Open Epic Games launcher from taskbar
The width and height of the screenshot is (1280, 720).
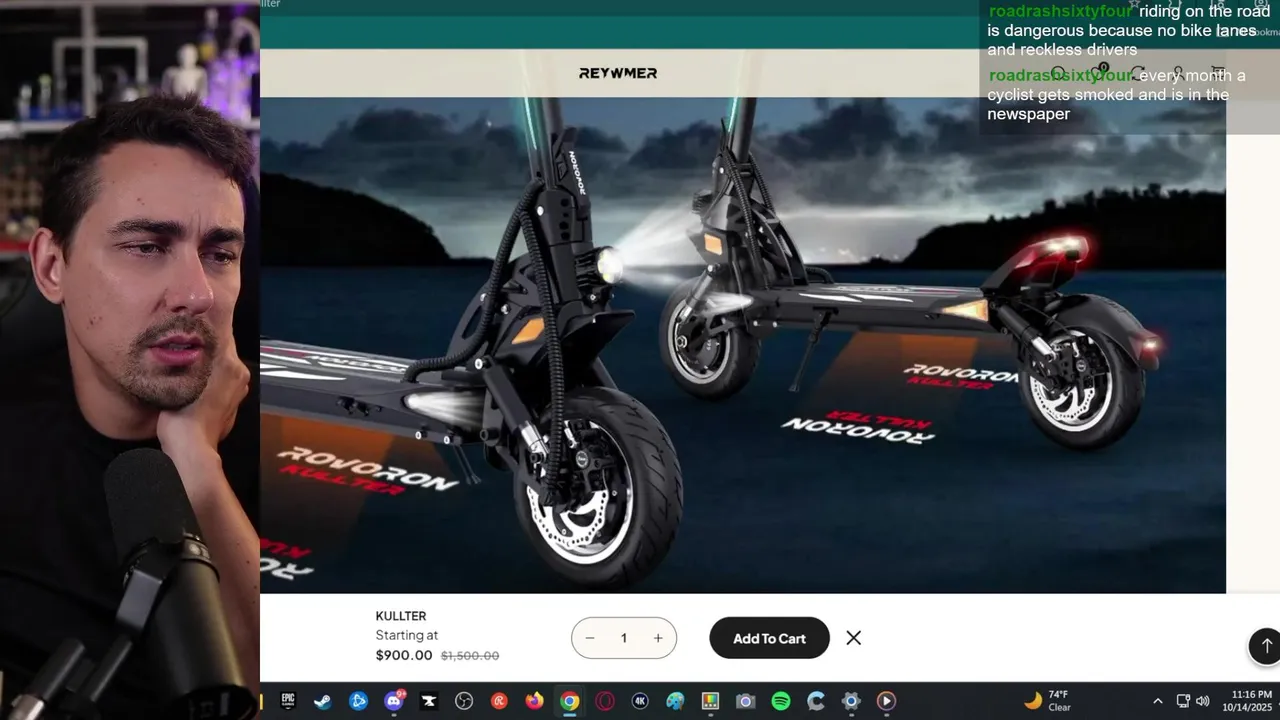(x=288, y=701)
